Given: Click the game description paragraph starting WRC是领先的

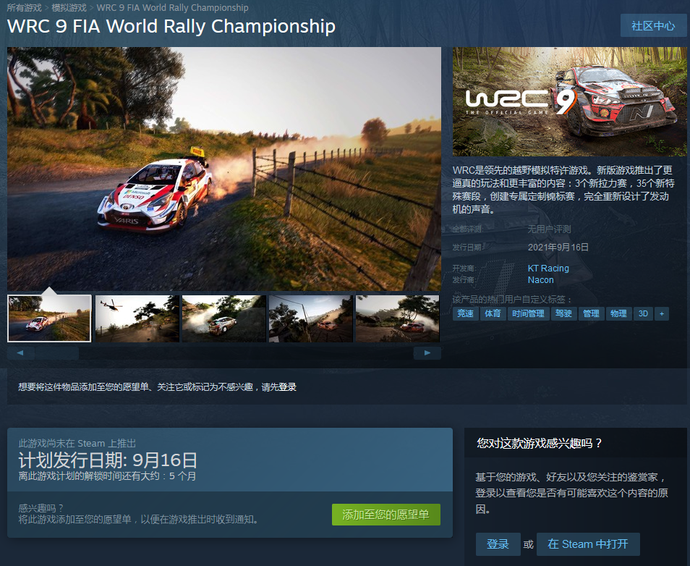Looking at the screenshot, I should click(x=563, y=190).
